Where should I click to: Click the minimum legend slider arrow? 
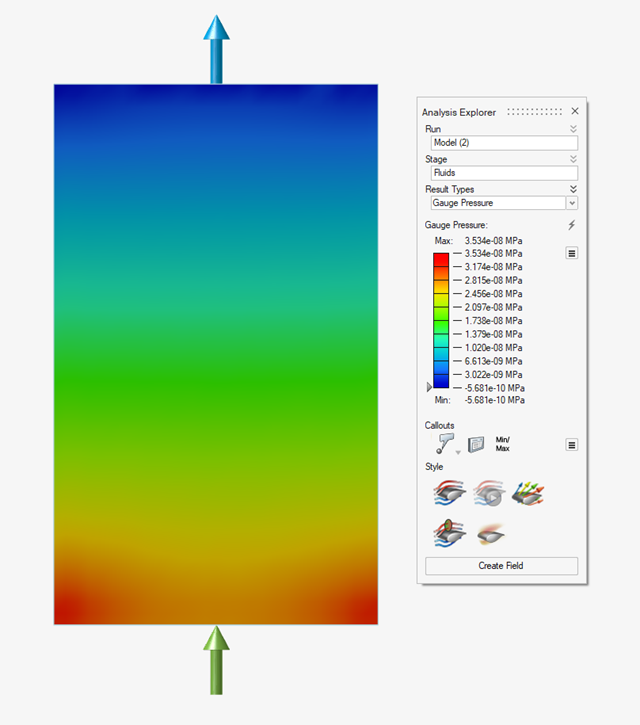(429, 387)
